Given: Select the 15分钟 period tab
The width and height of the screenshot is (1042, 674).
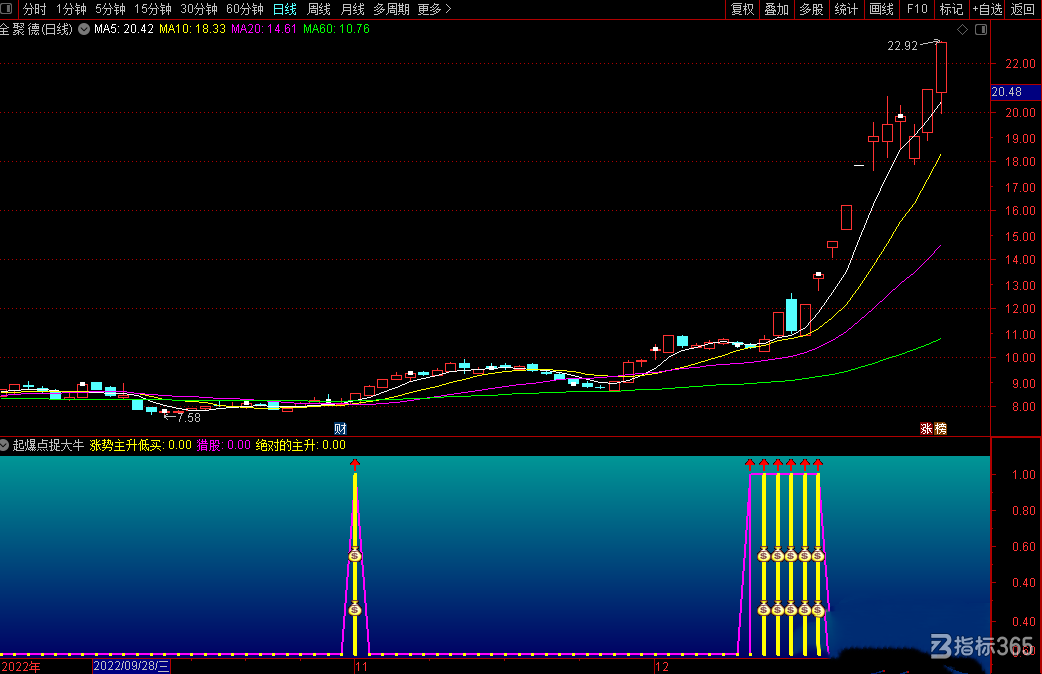Looking at the screenshot, I should [x=153, y=9].
